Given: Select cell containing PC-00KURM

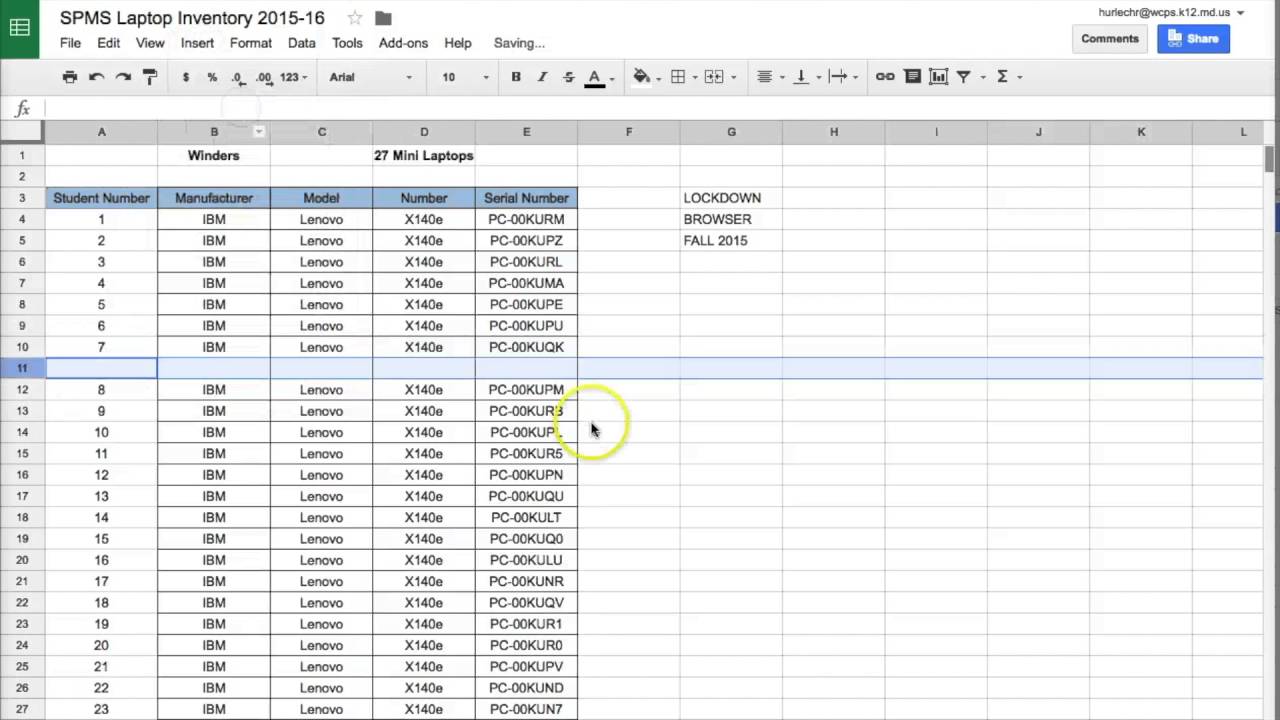Looking at the screenshot, I should 526,219.
